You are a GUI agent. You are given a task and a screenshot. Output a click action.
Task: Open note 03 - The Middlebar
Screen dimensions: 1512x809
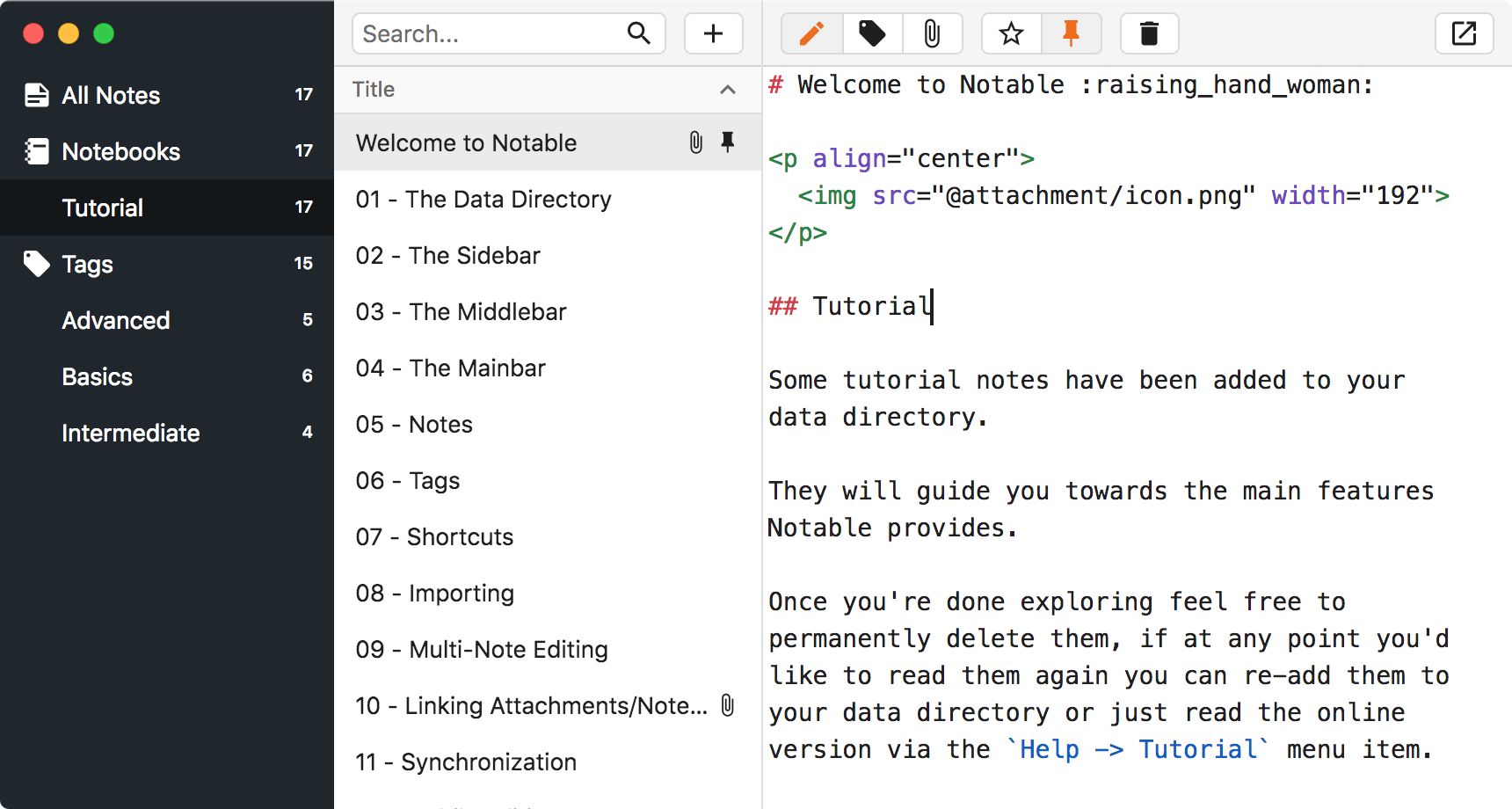[x=548, y=311]
